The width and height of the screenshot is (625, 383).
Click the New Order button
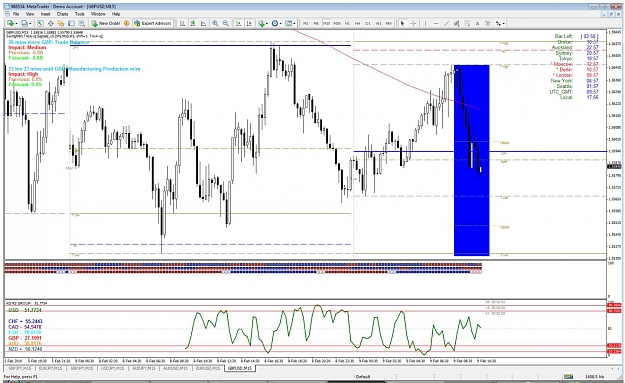pyautogui.click(x=106, y=23)
